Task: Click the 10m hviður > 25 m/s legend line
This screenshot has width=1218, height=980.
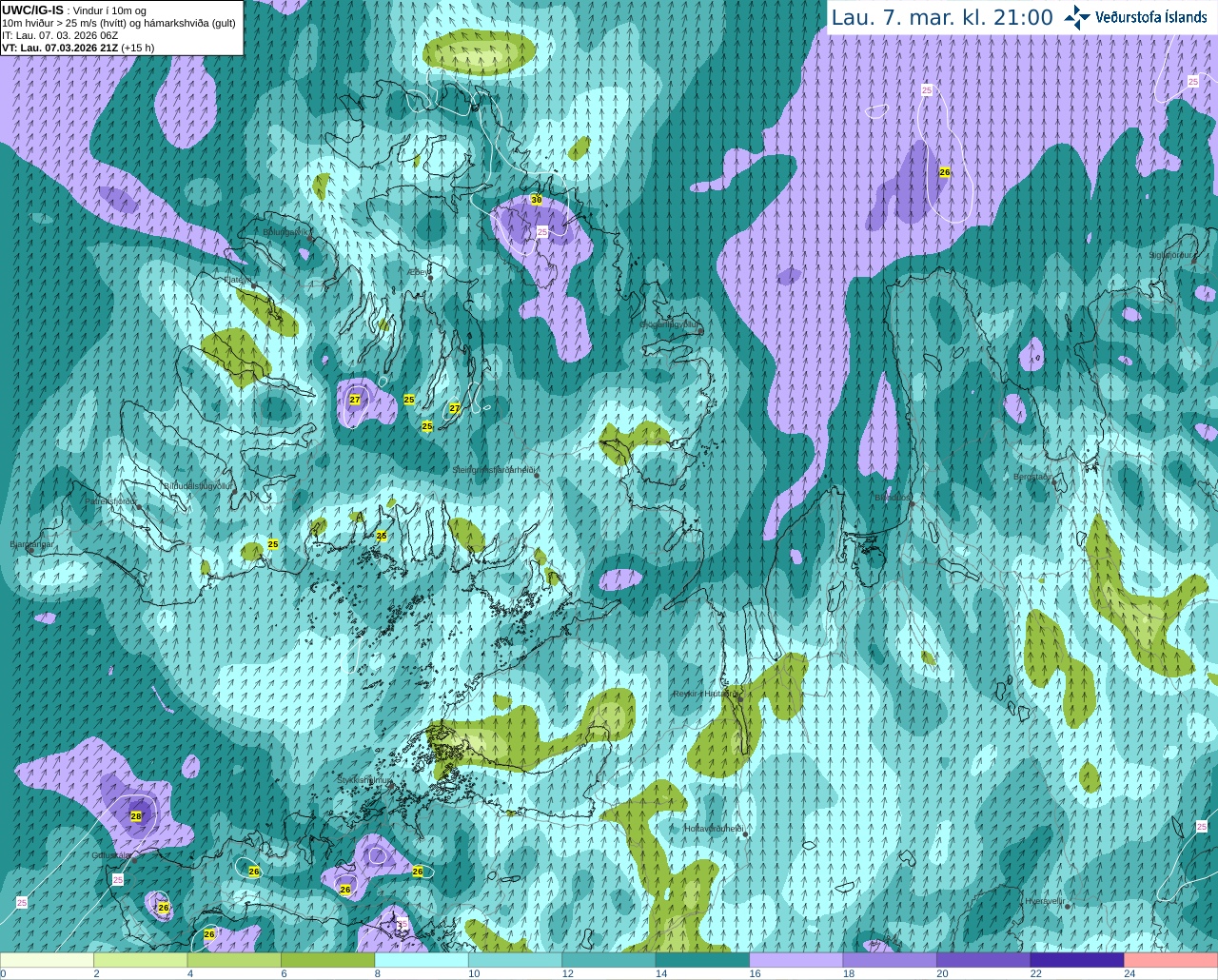Action: (x=119, y=23)
